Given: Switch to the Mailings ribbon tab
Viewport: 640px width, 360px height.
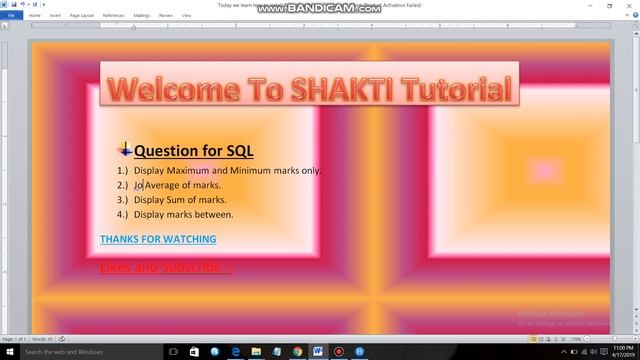Looking at the screenshot, I should click(x=142, y=16).
